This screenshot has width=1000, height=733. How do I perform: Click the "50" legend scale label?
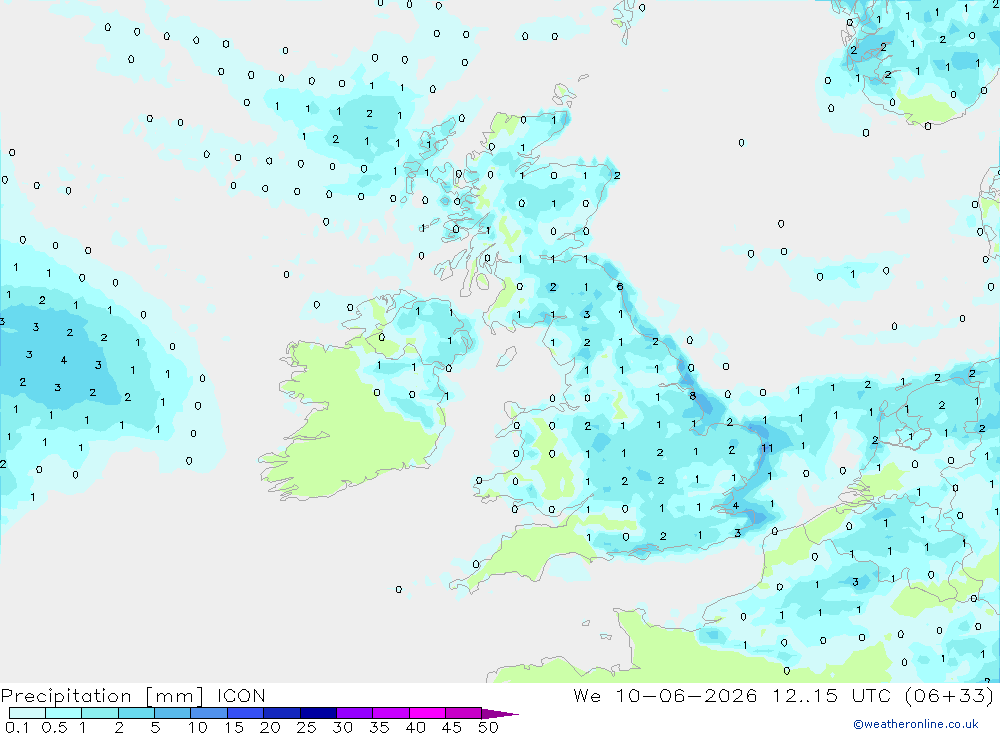coord(488,727)
